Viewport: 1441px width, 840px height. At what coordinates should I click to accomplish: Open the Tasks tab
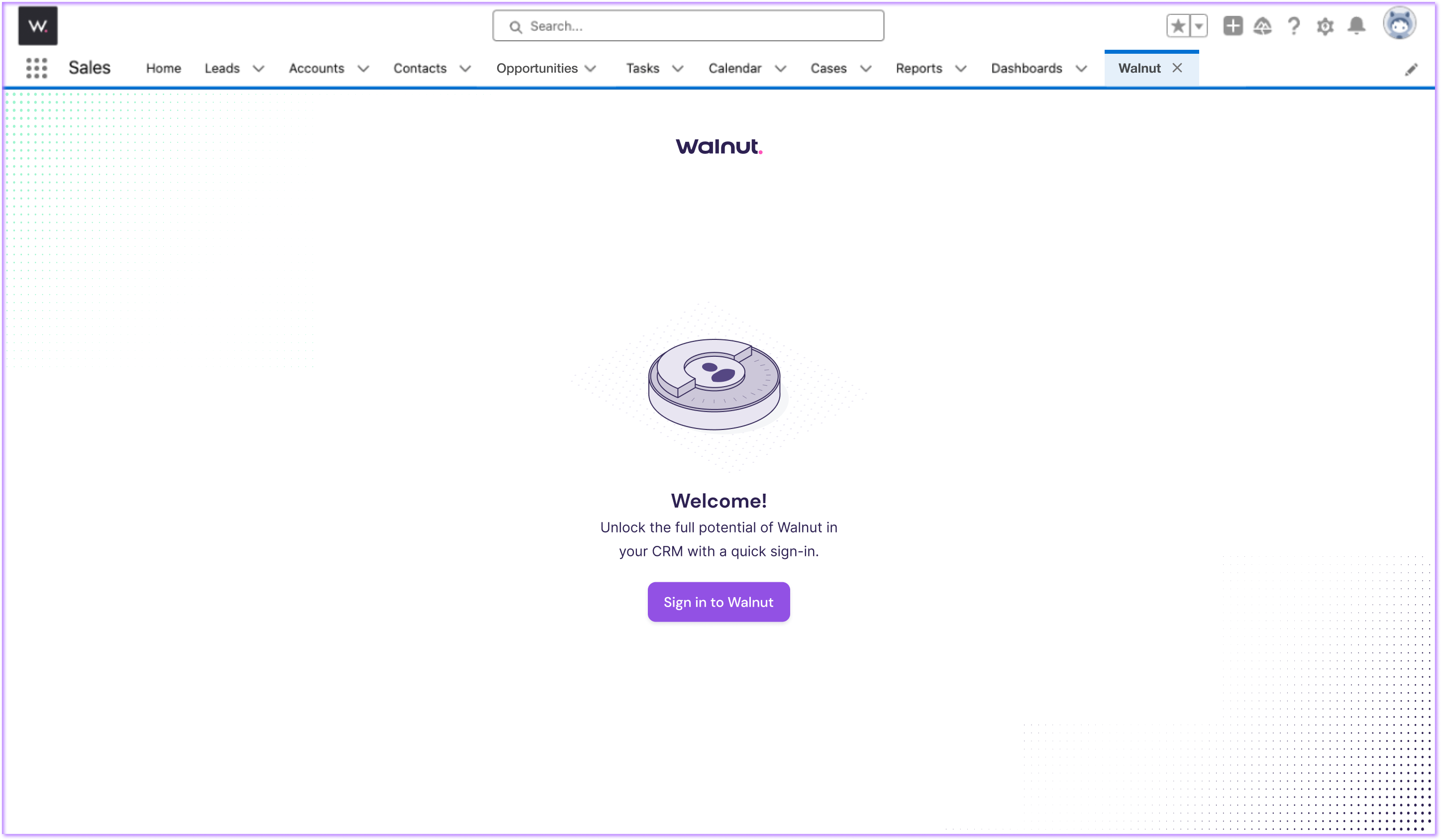click(x=642, y=68)
